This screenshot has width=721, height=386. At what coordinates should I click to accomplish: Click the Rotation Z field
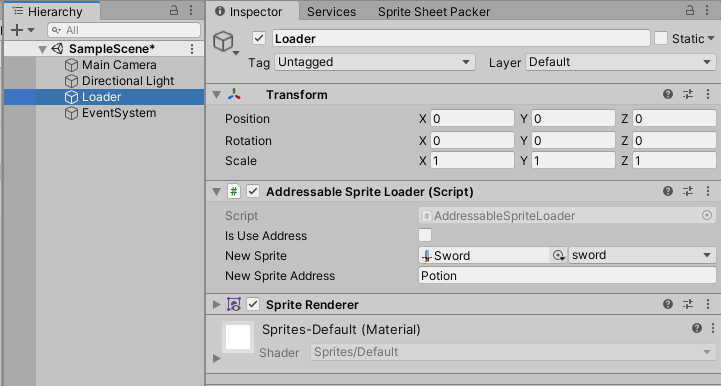click(x=674, y=140)
